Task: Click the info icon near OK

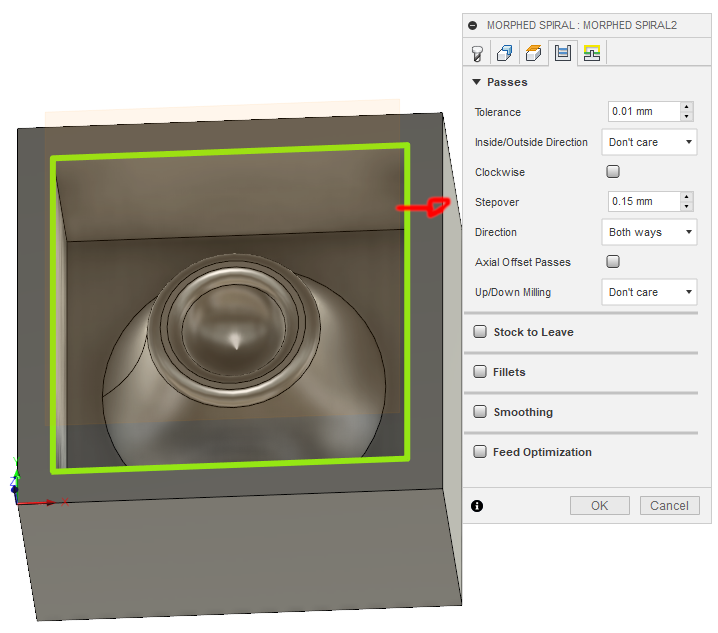Action: click(477, 506)
